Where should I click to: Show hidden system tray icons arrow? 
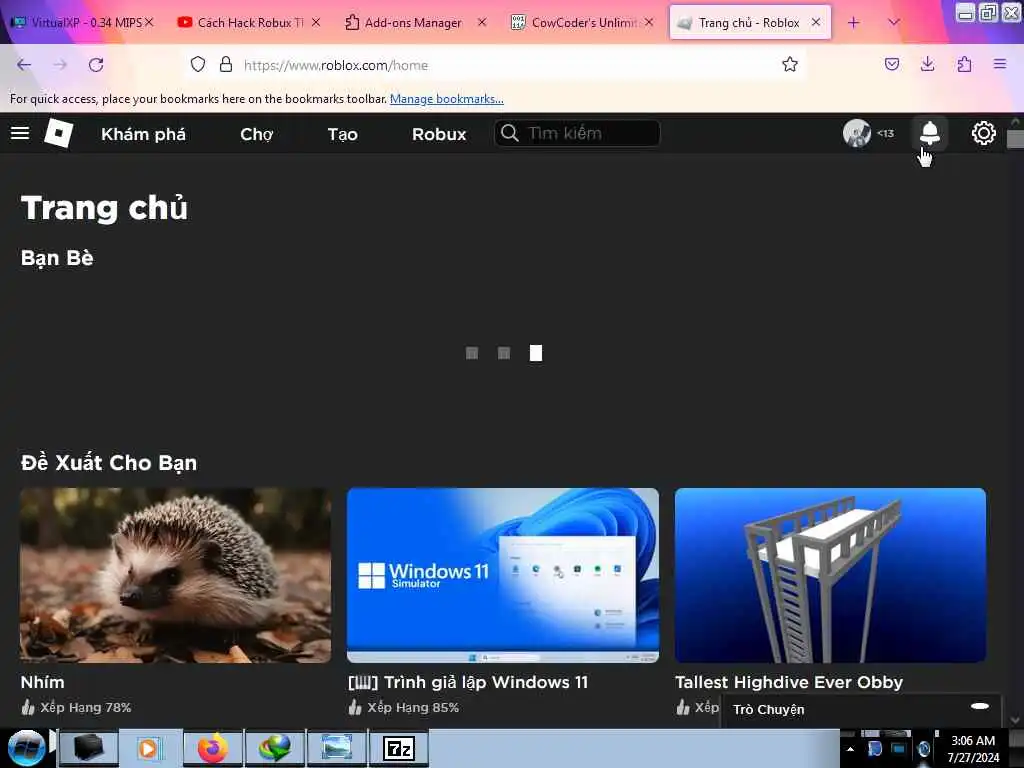click(850, 749)
